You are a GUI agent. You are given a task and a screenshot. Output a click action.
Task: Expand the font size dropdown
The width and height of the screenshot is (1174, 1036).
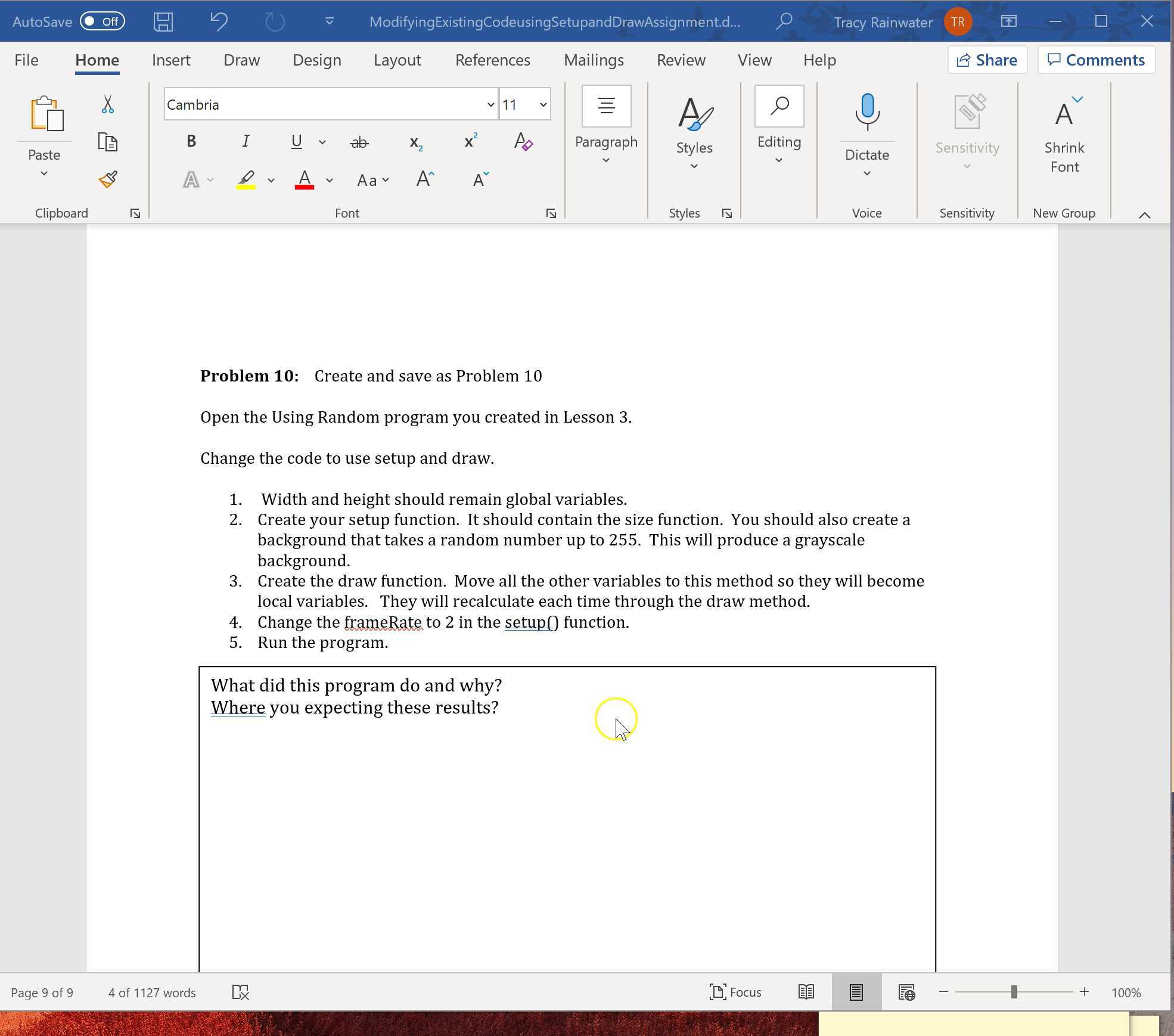542,104
